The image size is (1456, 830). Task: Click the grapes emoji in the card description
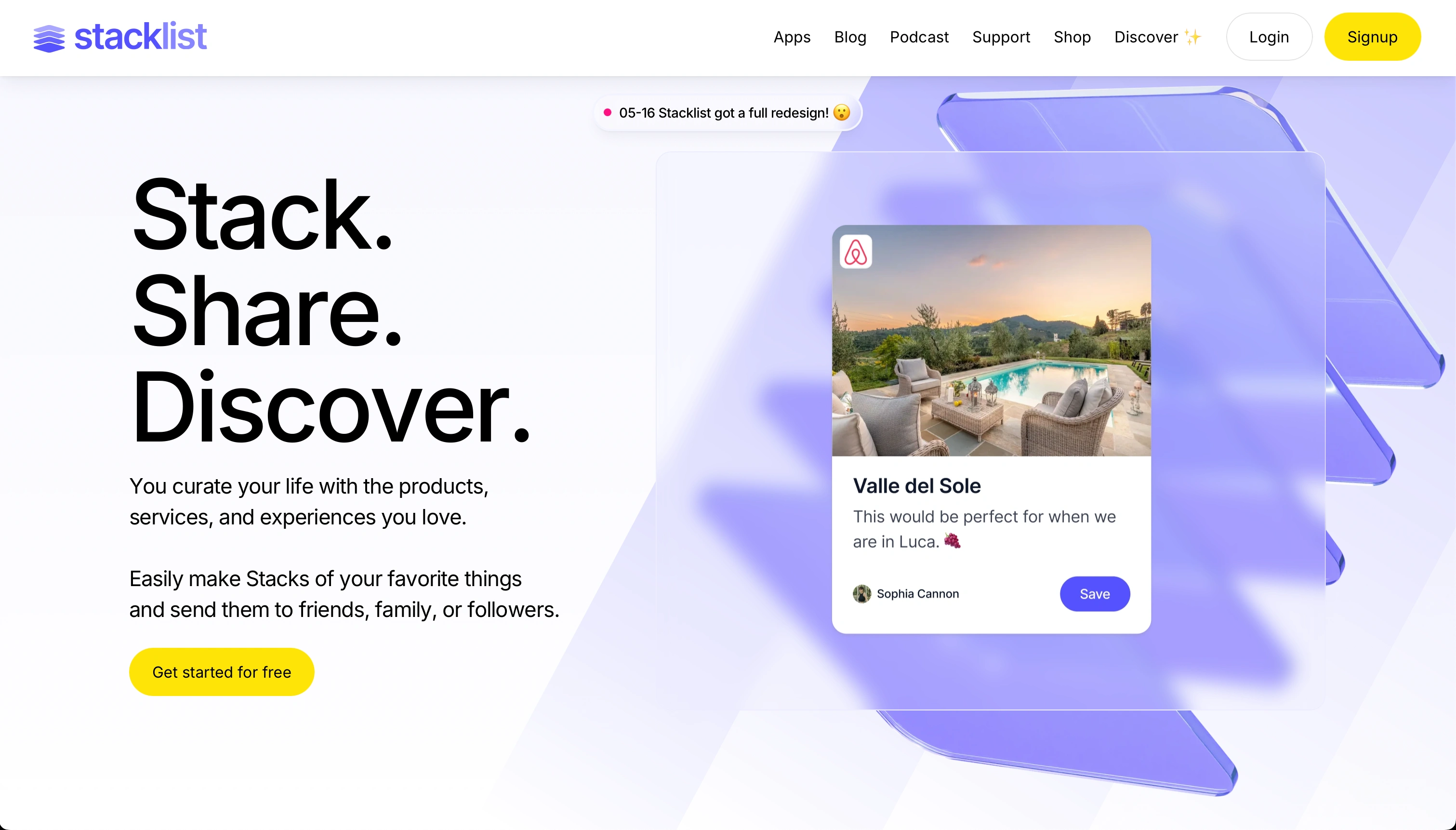tap(952, 540)
